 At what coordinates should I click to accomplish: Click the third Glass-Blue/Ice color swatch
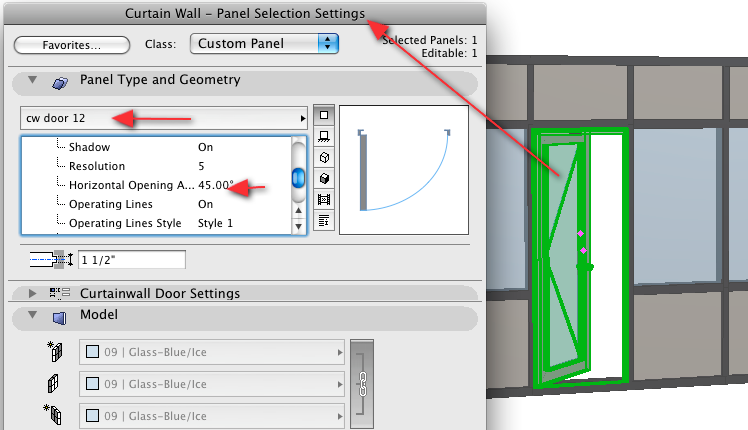[92, 415]
